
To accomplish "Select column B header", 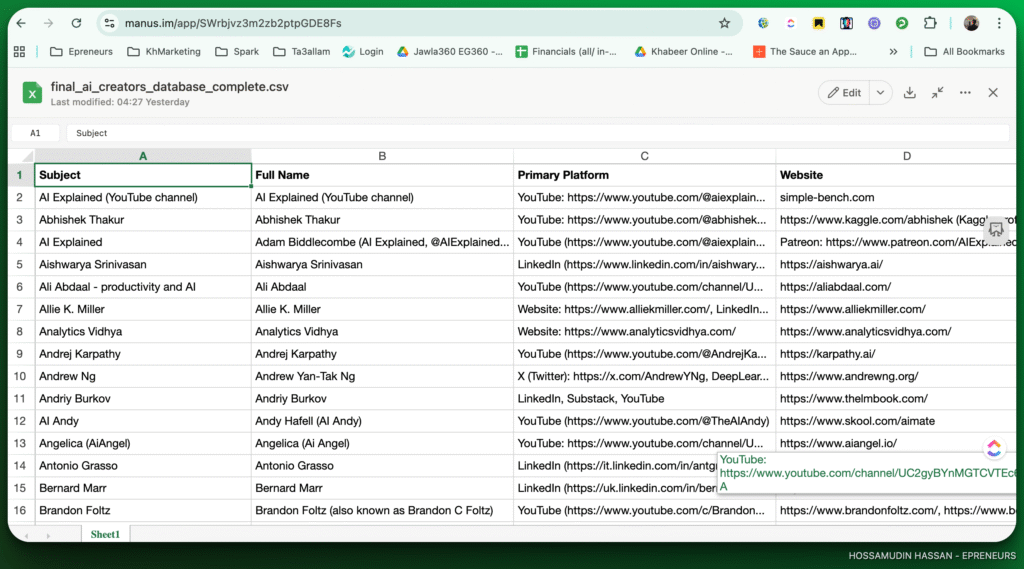I will pos(382,156).
